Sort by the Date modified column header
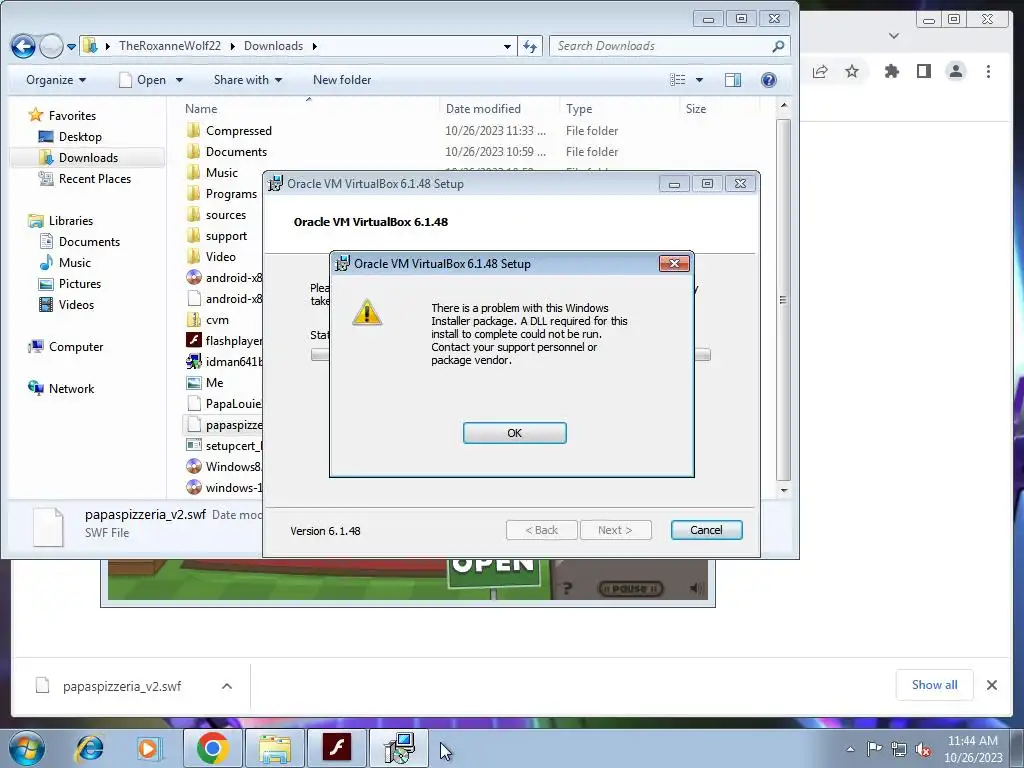Image resolution: width=1024 pixels, height=768 pixels. coord(483,109)
